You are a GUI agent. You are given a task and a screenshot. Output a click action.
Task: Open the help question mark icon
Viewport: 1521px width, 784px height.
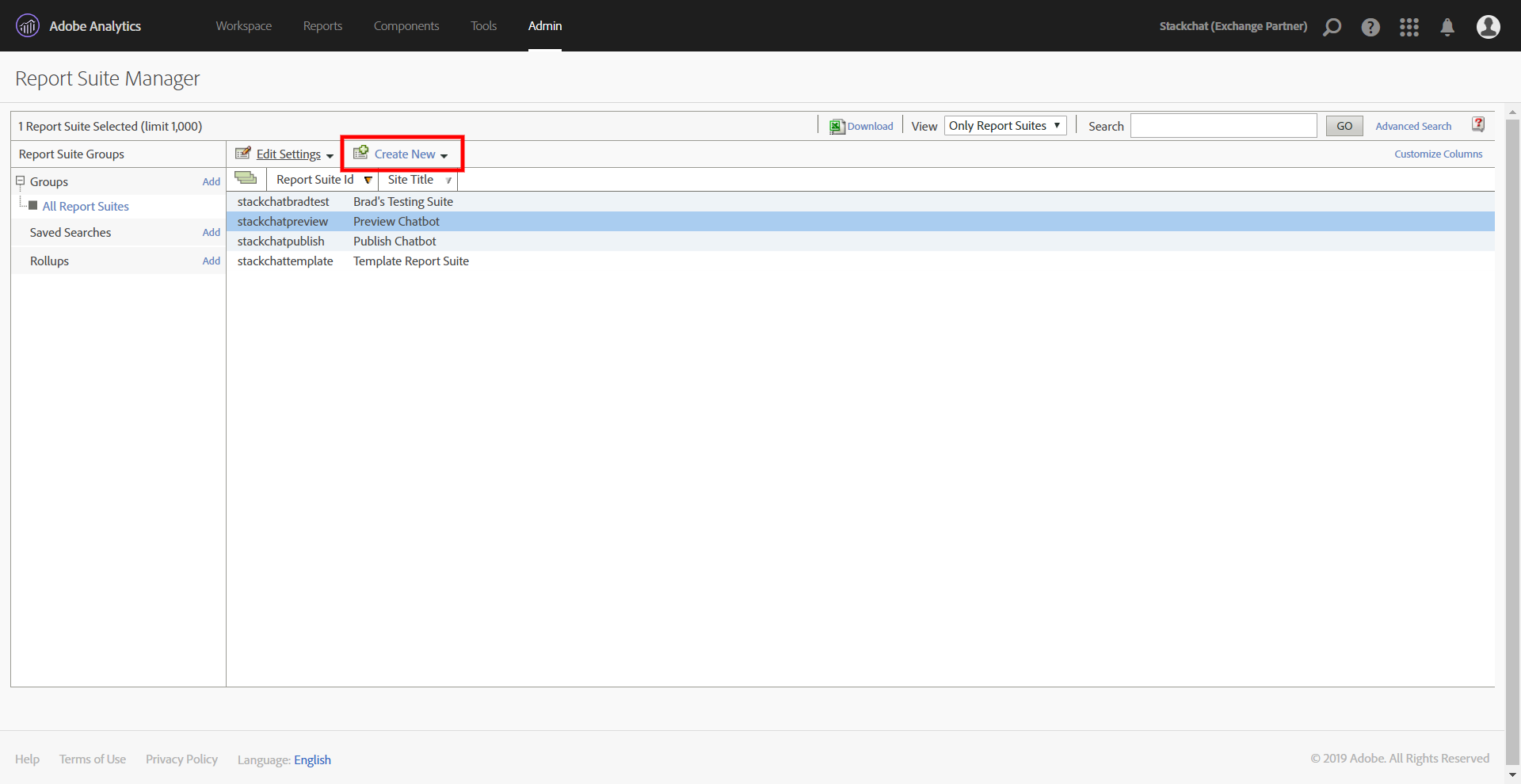point(1370,27)
